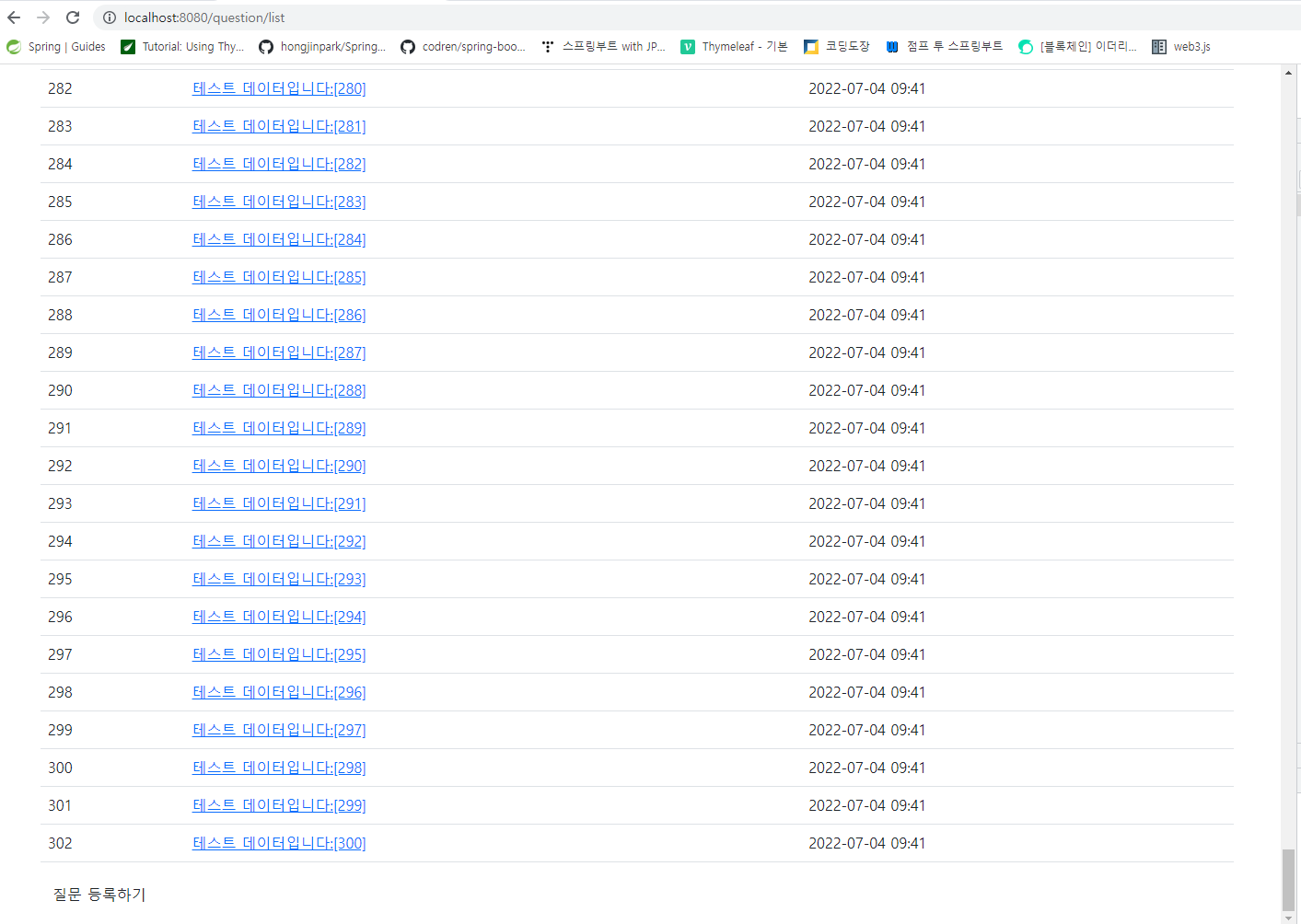Screen dimensions: 1301x924
Task: Select row number 291 cell
Action: click(x=60, y=428)
